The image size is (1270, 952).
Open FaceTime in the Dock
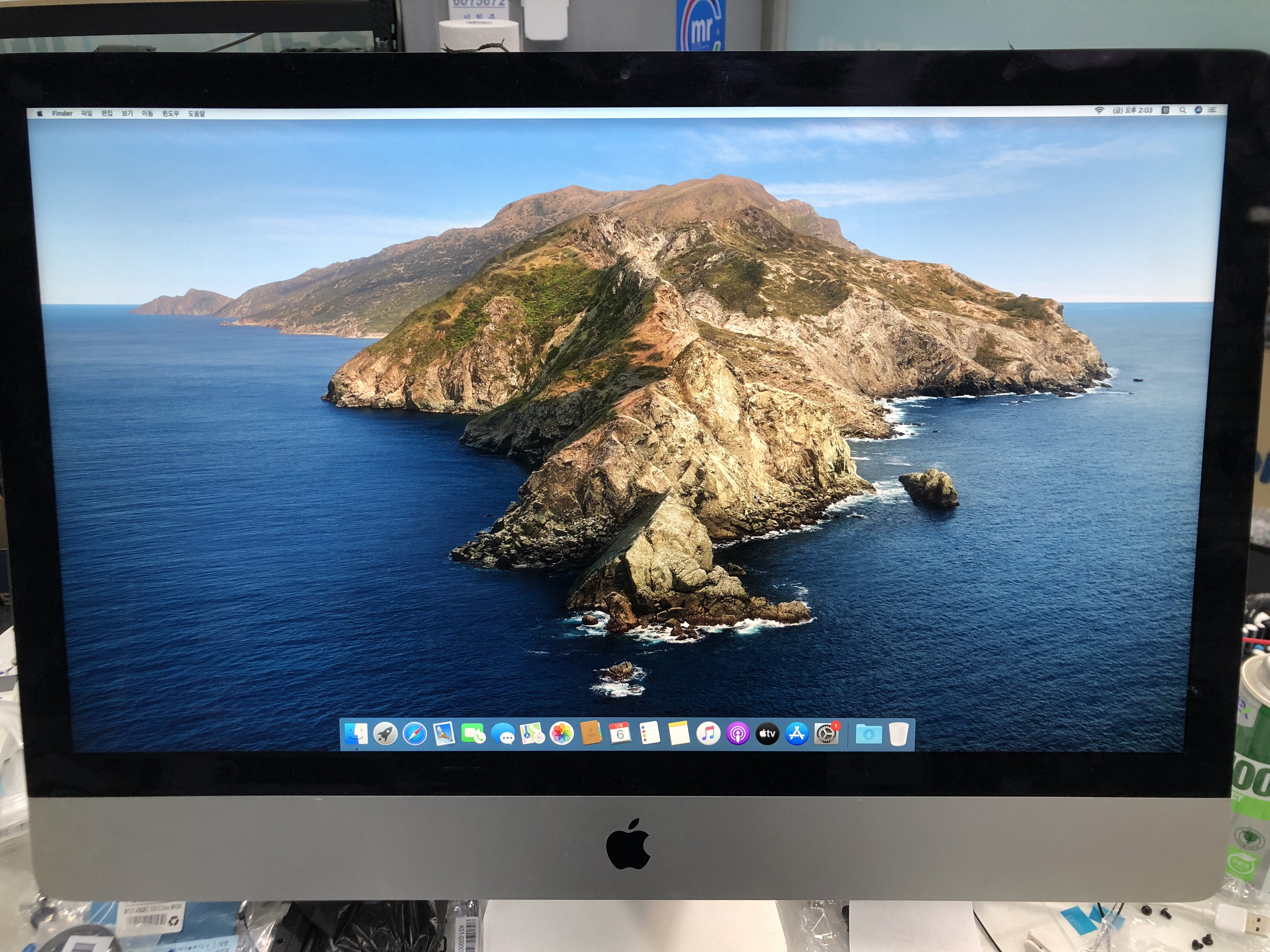[473, 734]
